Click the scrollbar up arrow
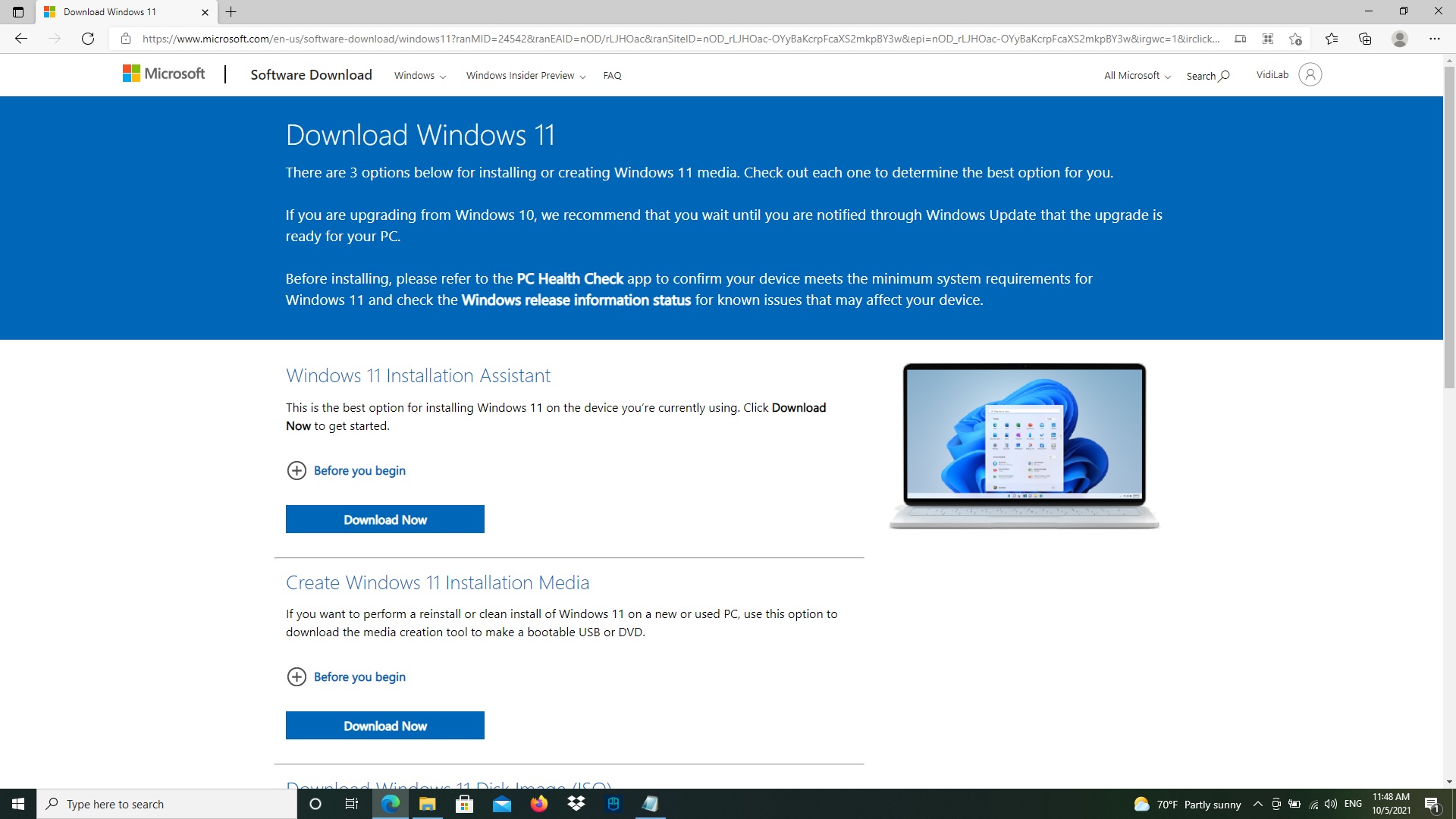1456x819 pixels. (x=1449, y=60)
